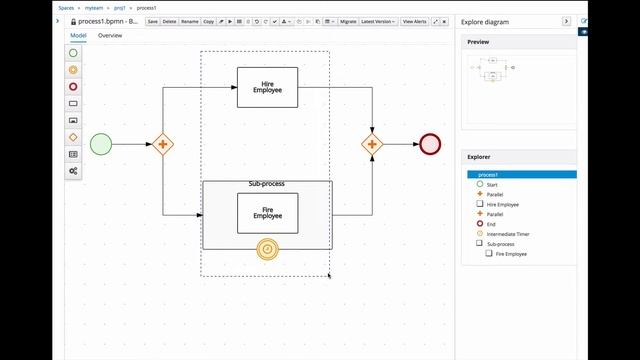Close the editor with X button

pyautogui.click(x=444, y=22)
